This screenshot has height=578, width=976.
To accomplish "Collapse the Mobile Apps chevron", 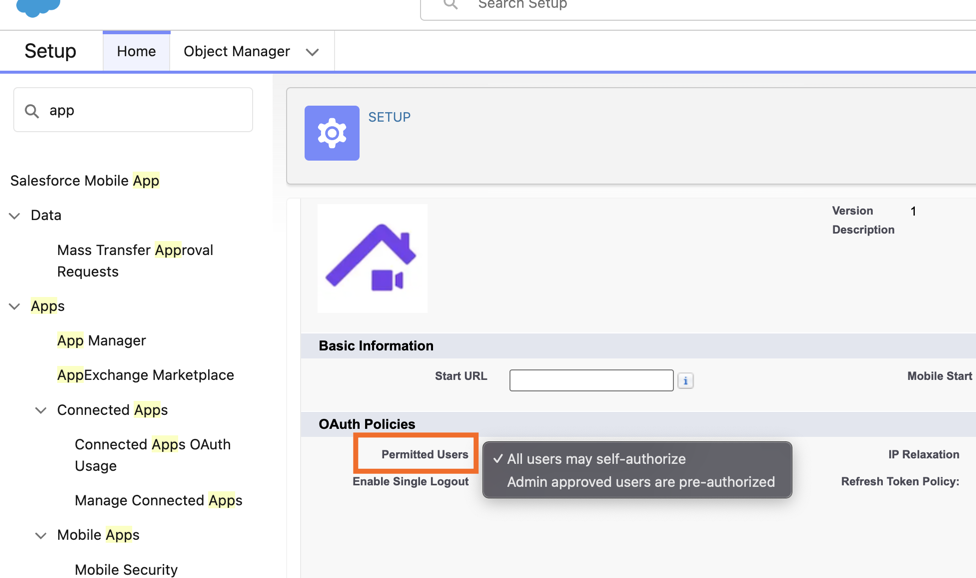I will click(x=40, y=535).
